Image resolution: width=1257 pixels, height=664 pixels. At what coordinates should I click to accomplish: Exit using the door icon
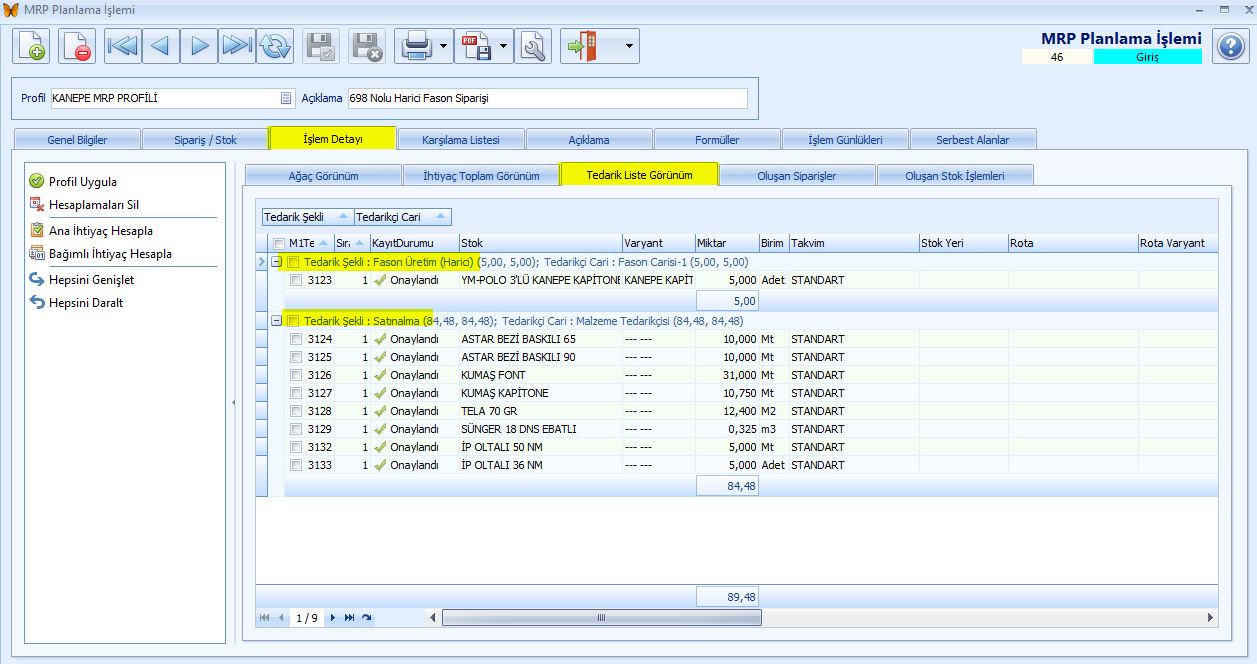coord(581,46)
